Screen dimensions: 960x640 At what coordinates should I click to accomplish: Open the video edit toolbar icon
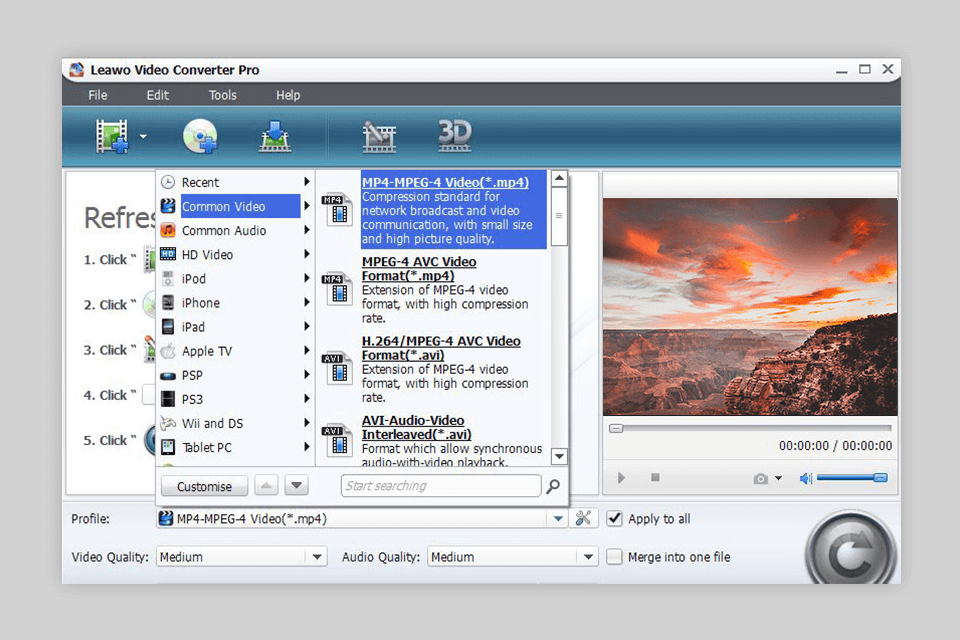(379, 136)
